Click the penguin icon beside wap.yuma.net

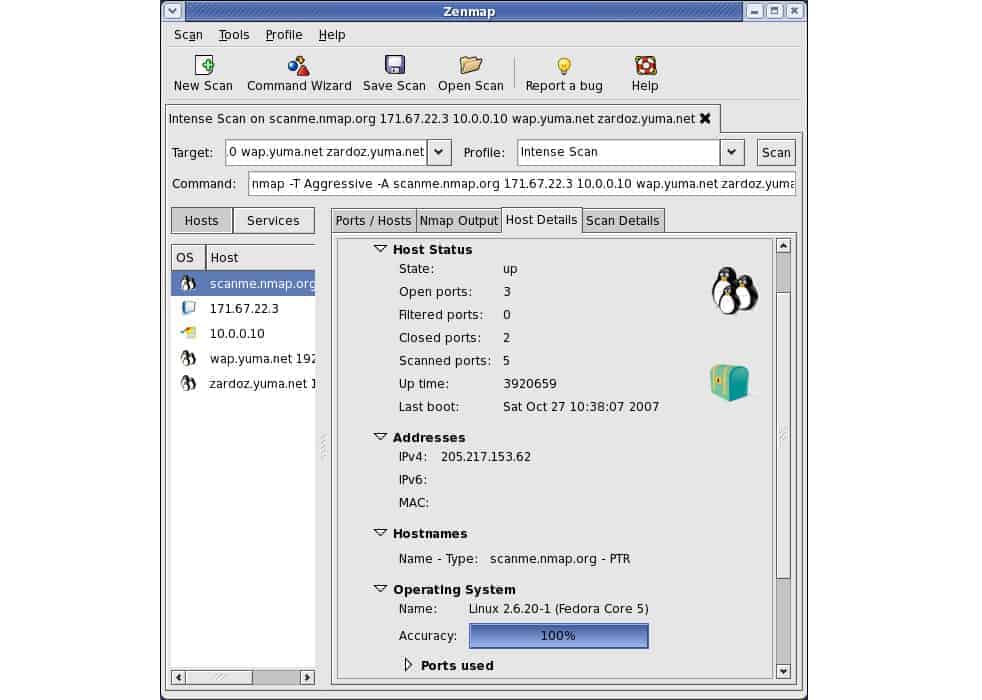188,358
